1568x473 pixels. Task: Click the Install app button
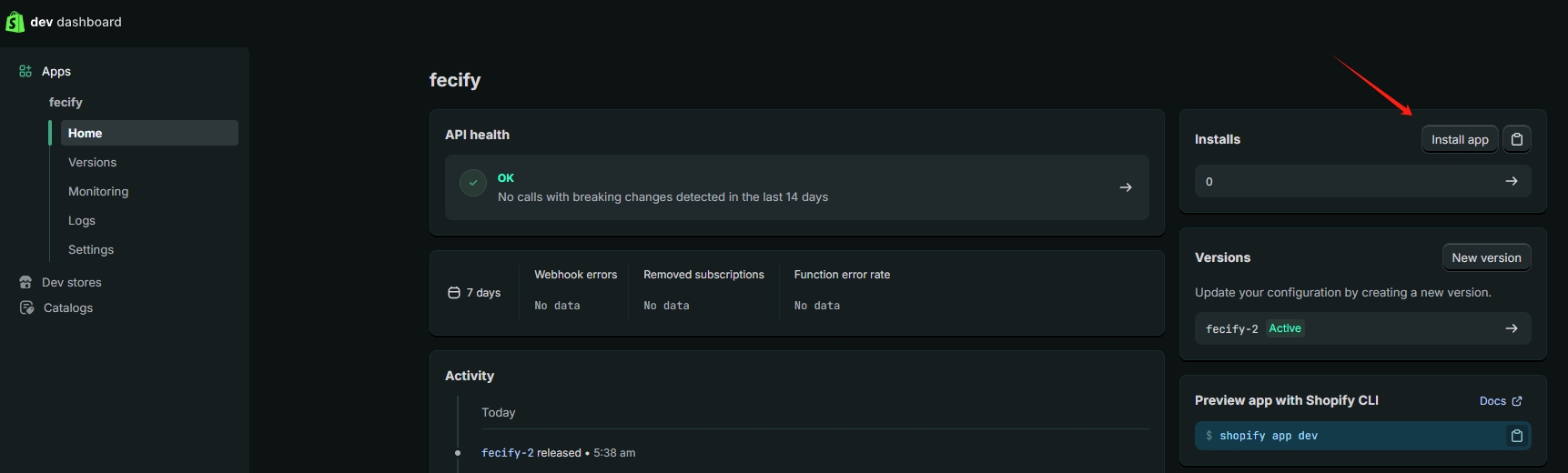[1460, 139]
